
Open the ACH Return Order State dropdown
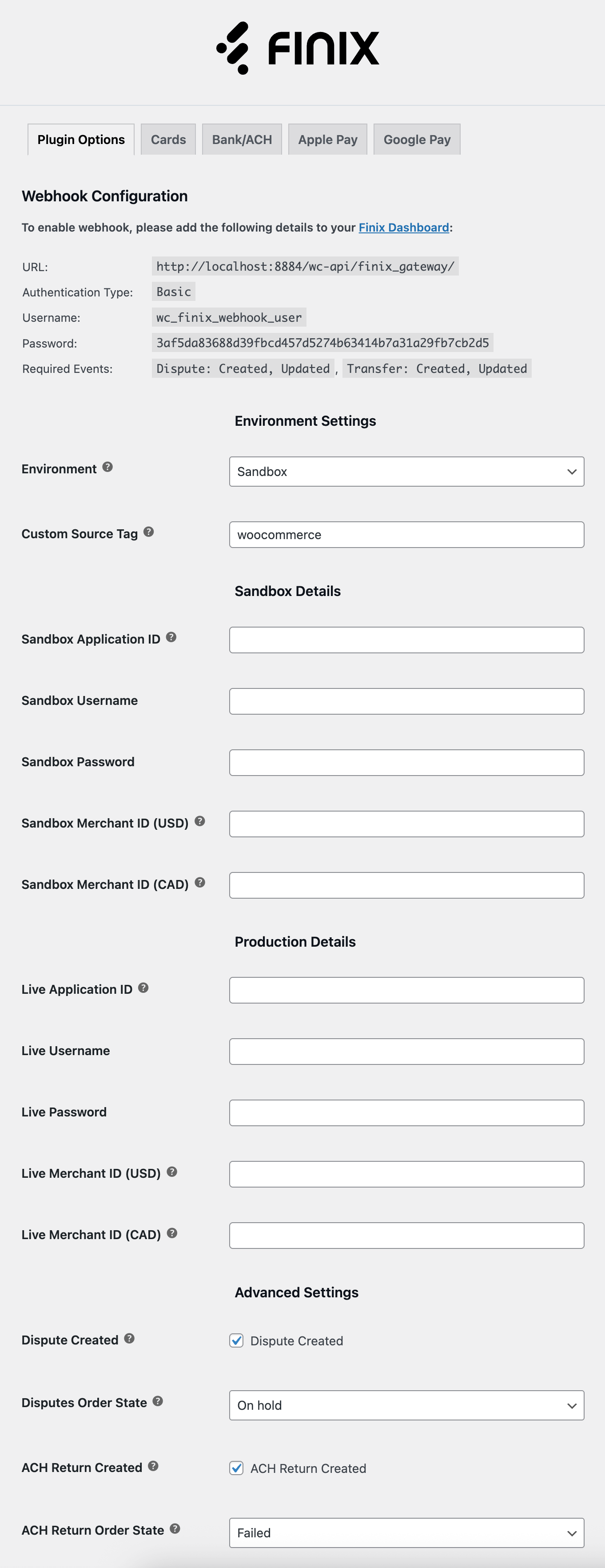point(406,1533)
